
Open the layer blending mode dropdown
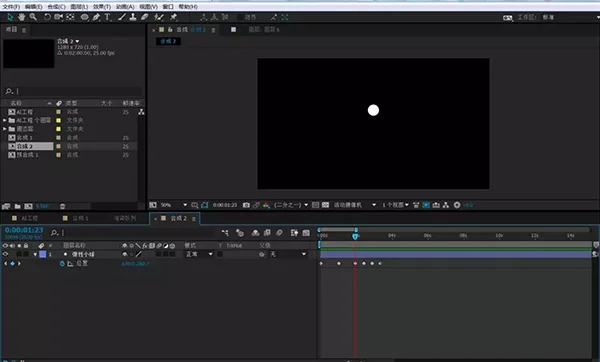pyautogui.click(x=199, y=254)
